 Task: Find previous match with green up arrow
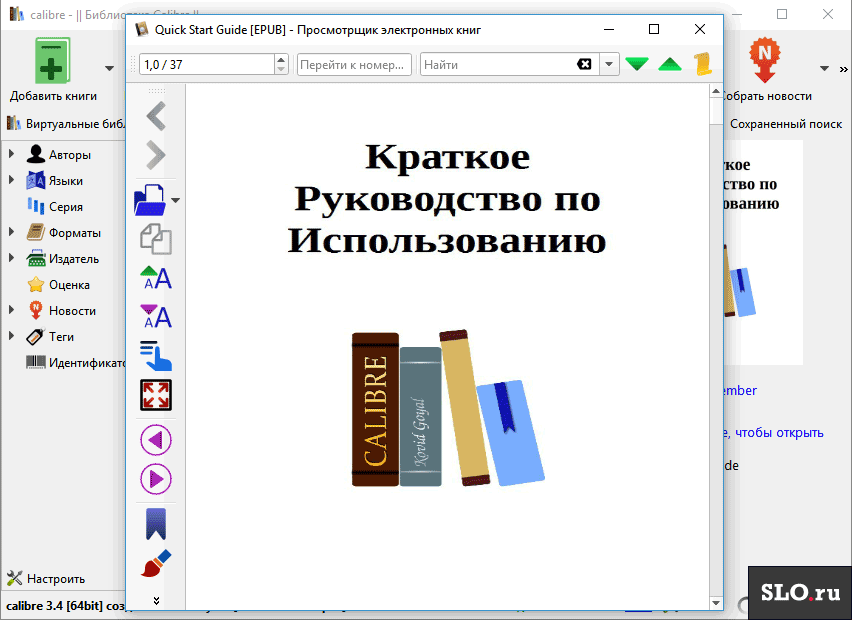click(669, 64)
